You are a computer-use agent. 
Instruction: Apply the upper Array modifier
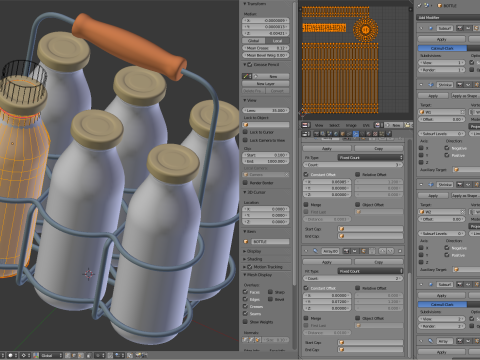(x=327, y=148)
